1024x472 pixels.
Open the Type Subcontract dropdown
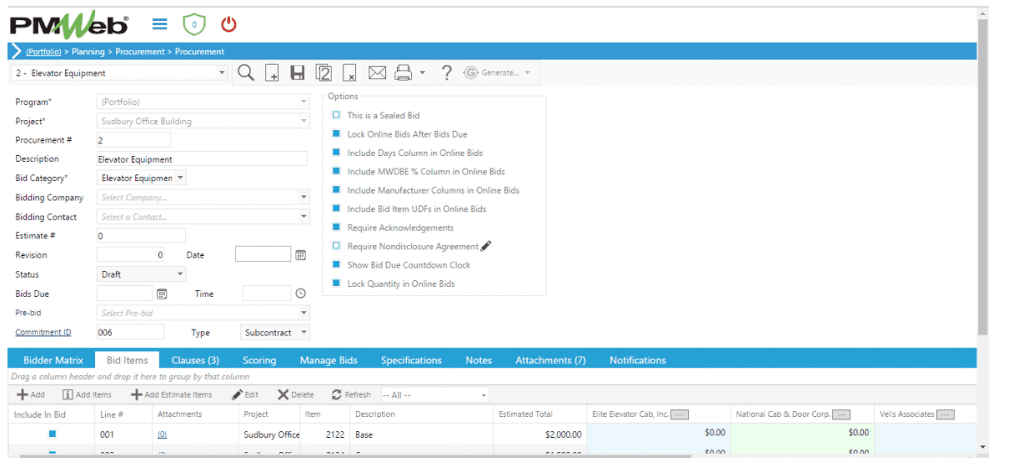tap(303, 332)
